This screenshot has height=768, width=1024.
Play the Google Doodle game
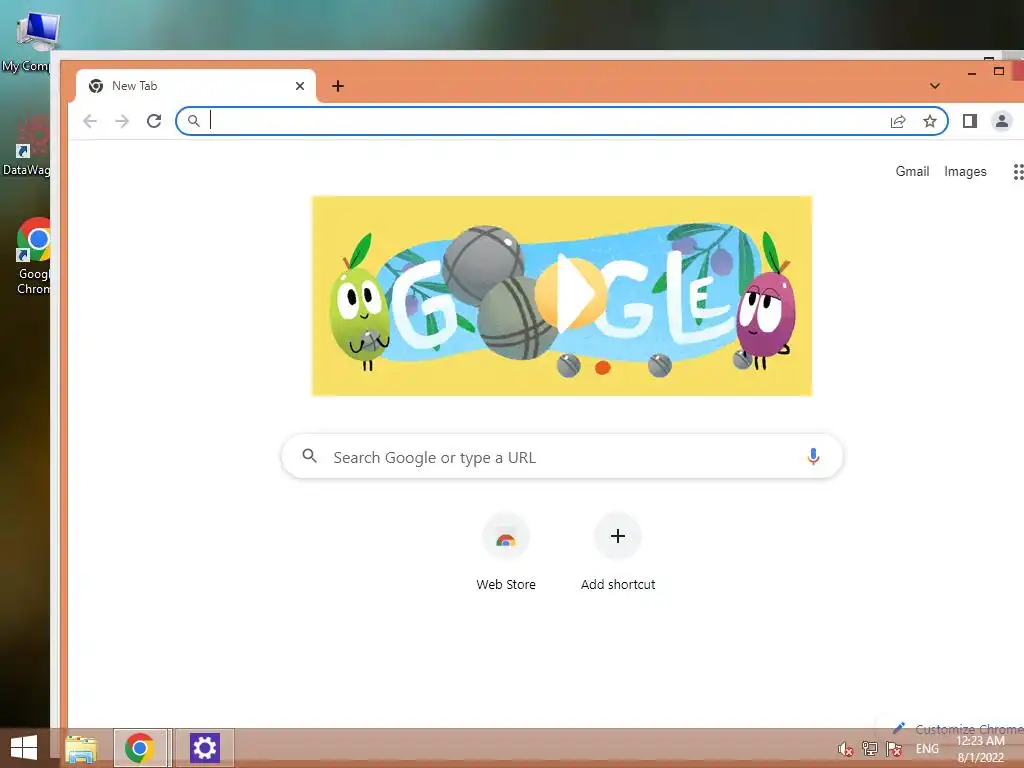[x=570, y=294]
